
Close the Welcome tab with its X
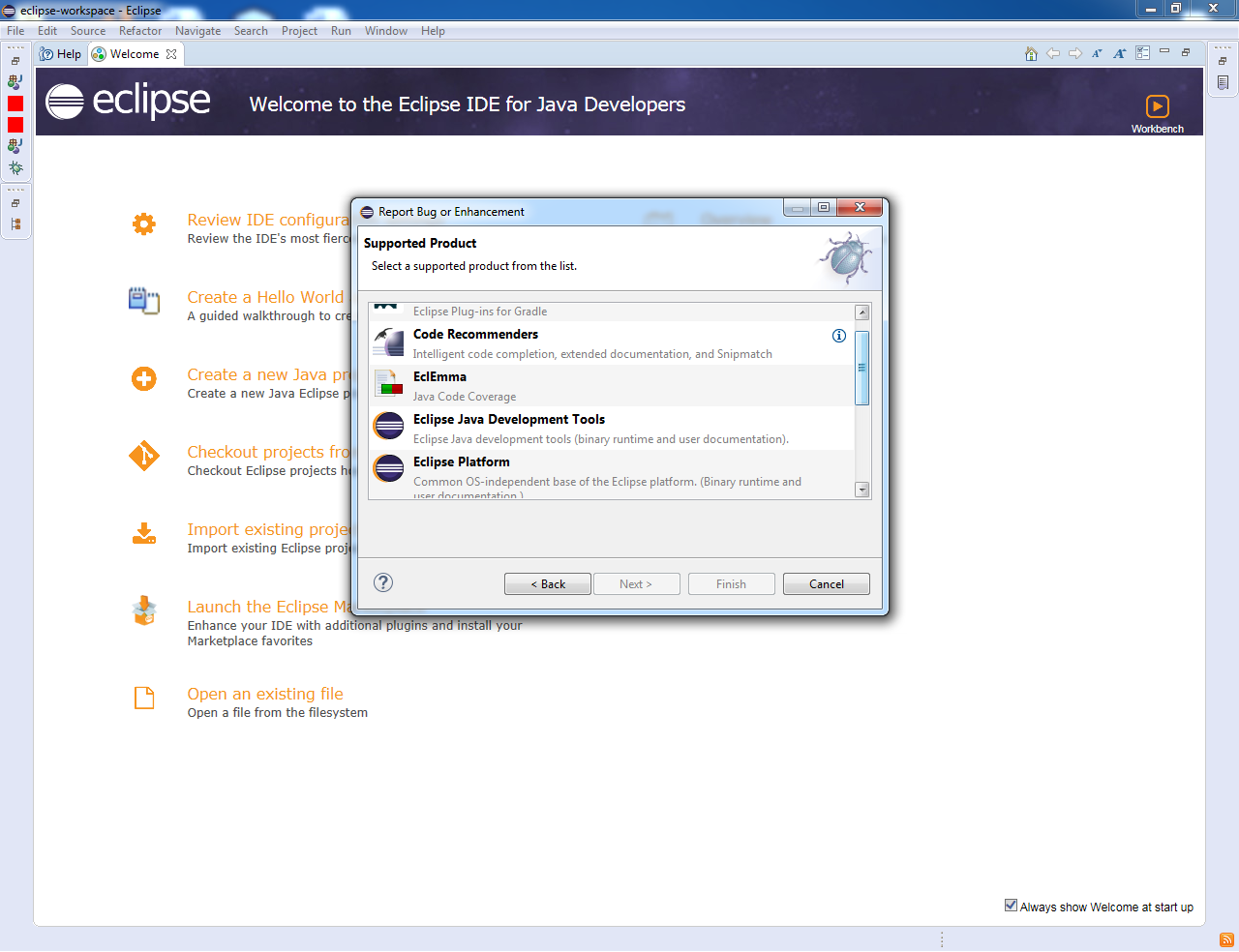pyautogui.click(x=171, y=54)
